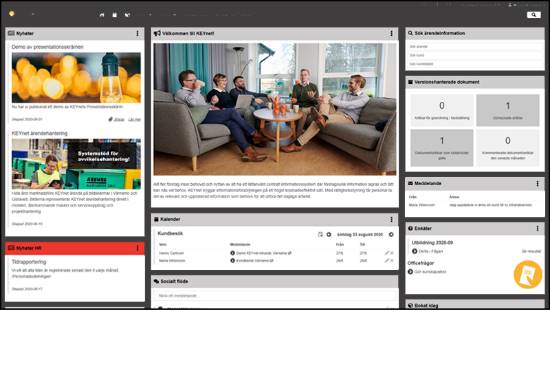Click the search button at top right

click(x=534, y=15)
